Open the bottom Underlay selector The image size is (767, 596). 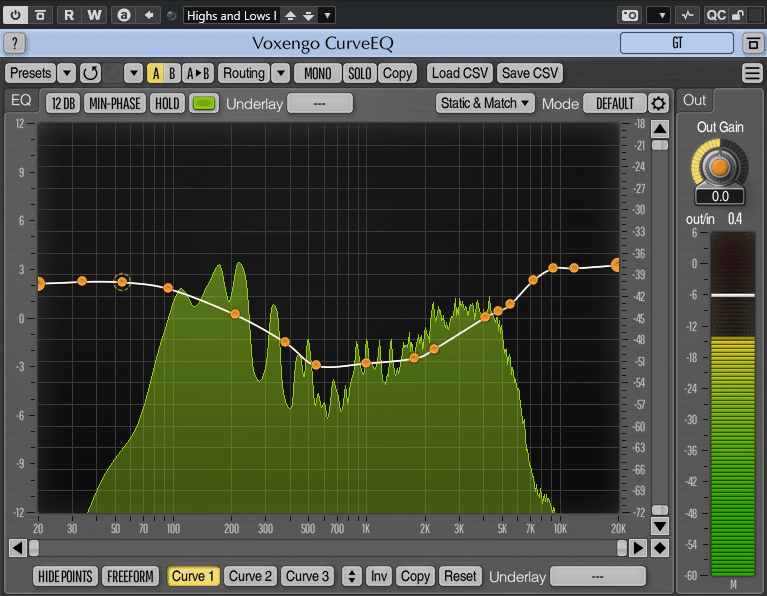click(597, 576)
